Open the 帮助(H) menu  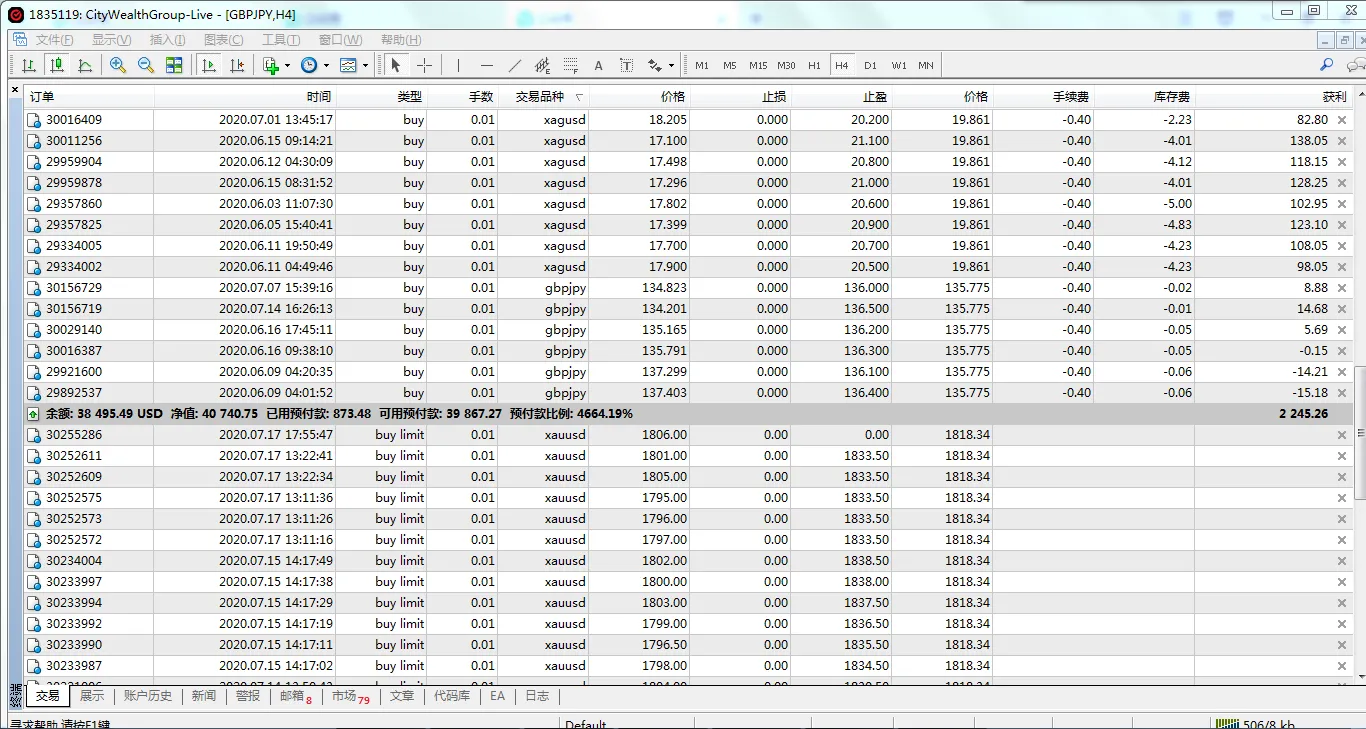pyautogui.click(x=401, y=40)
